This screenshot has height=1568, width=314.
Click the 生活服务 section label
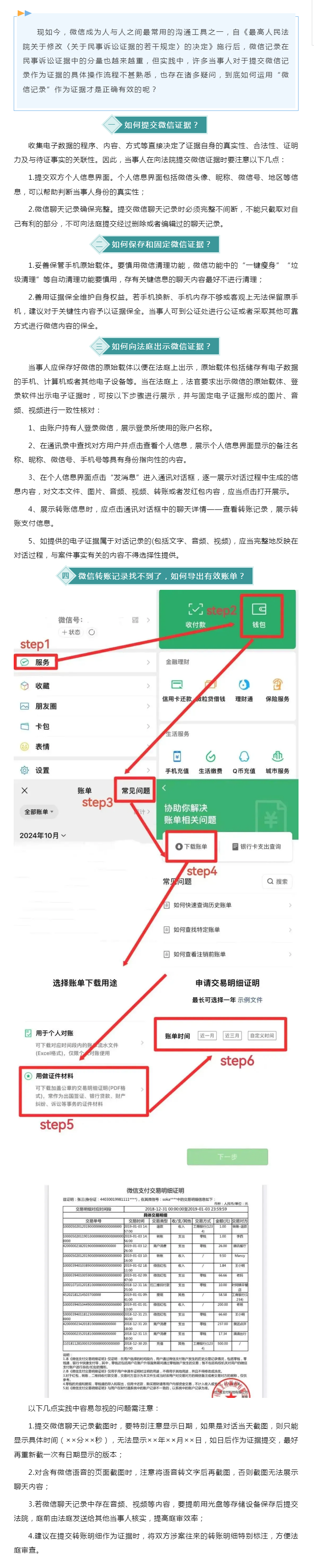177,733
